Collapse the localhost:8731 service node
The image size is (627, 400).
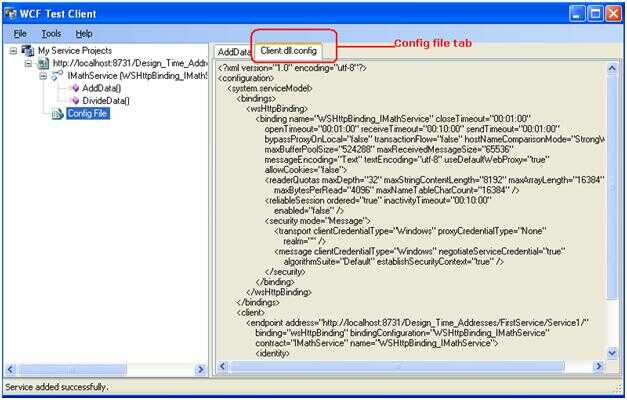[x=29, y=64]
